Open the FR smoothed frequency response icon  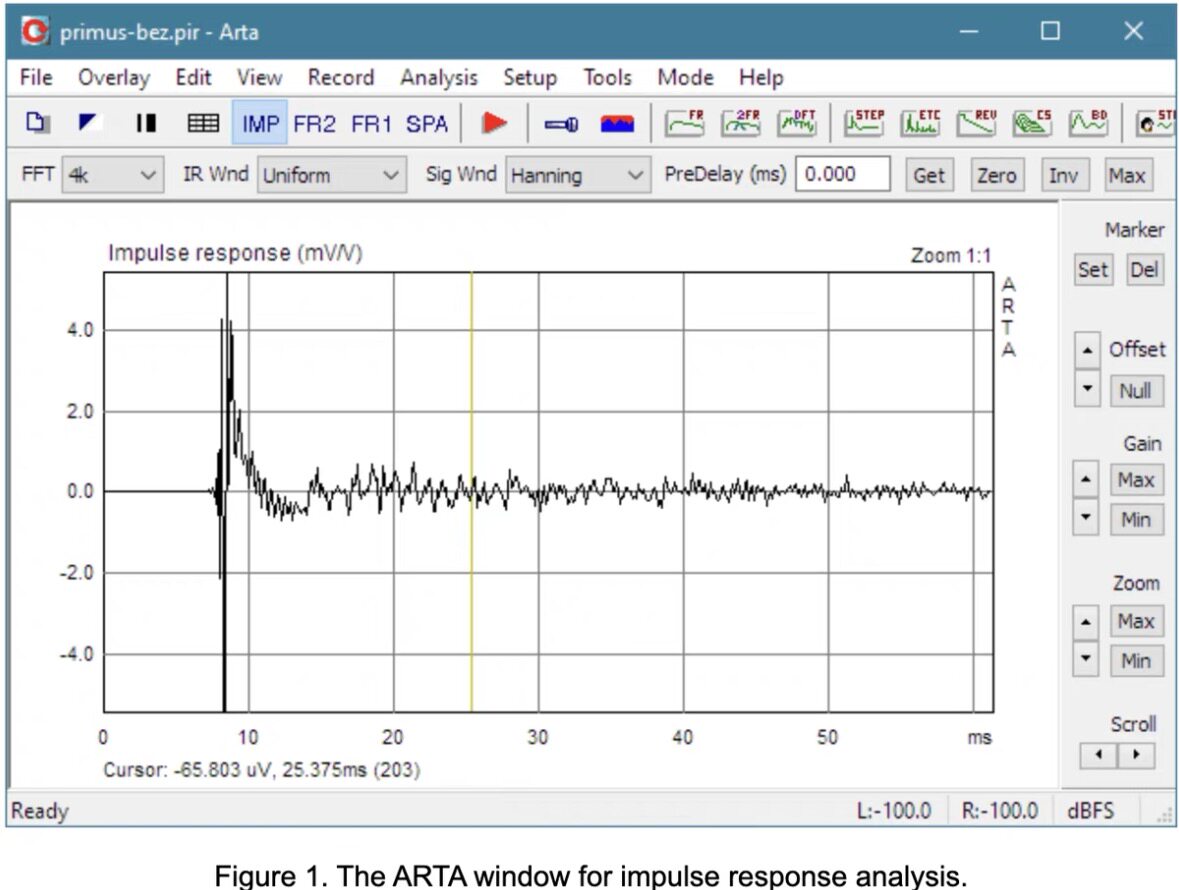coord(684,123)
